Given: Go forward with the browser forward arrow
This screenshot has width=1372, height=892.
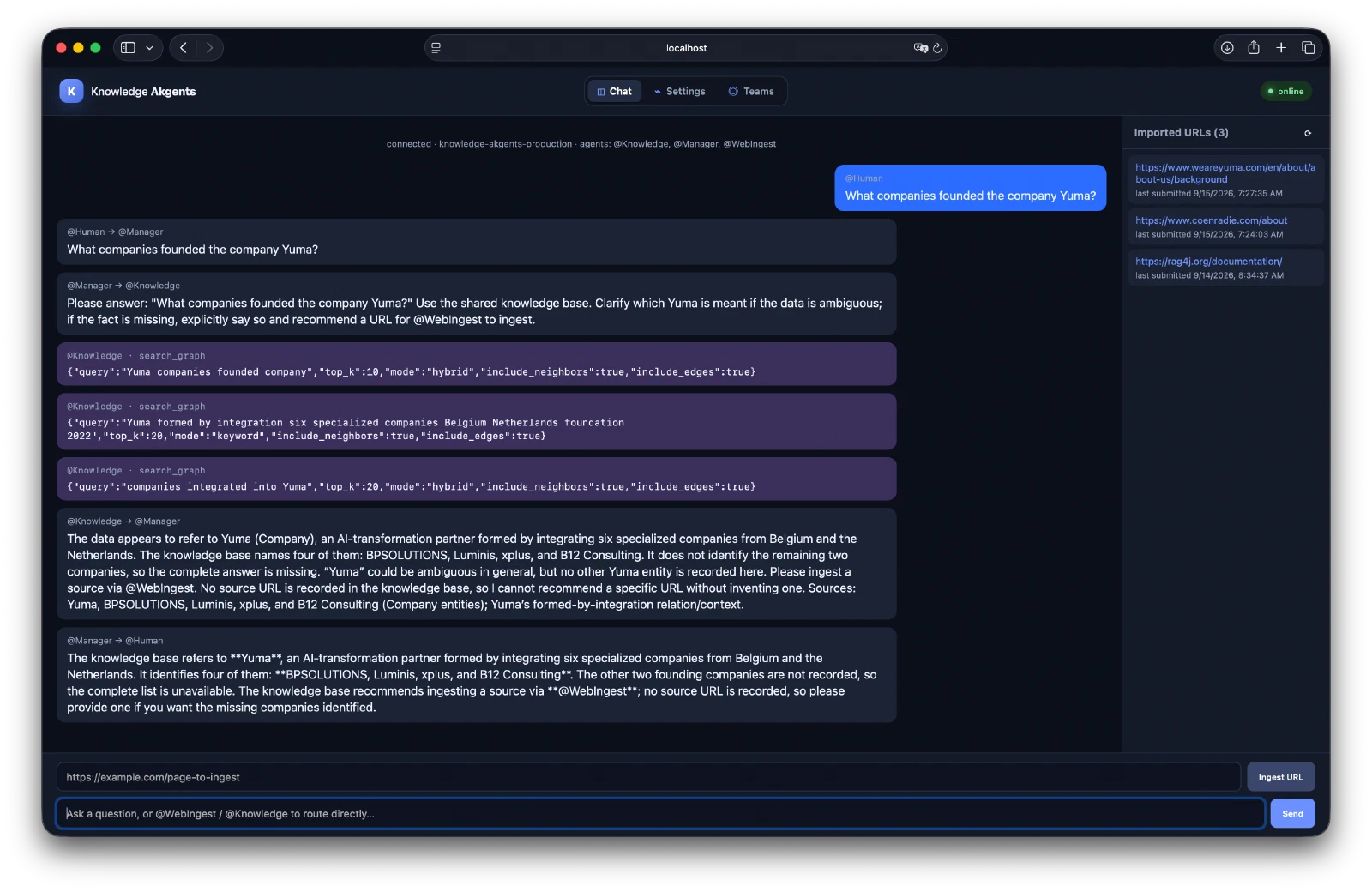Looking at the screenshot, I should coord(209,48).
